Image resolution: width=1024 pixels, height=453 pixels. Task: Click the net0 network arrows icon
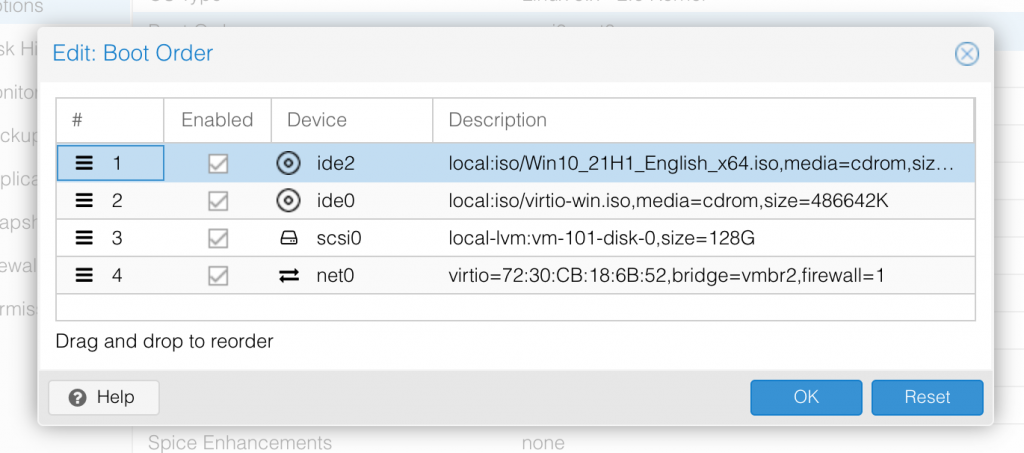coord(288,275)
